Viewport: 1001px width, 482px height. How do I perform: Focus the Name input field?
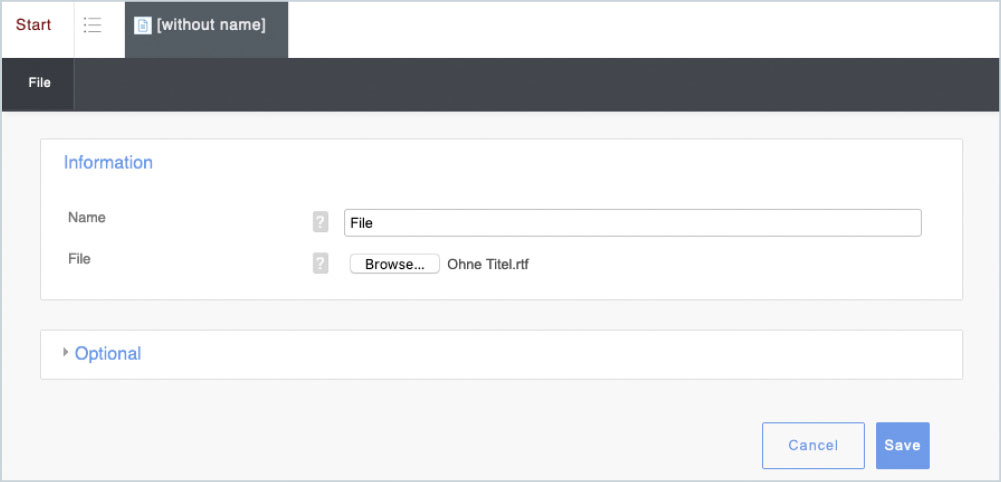(x=633, y=223)
